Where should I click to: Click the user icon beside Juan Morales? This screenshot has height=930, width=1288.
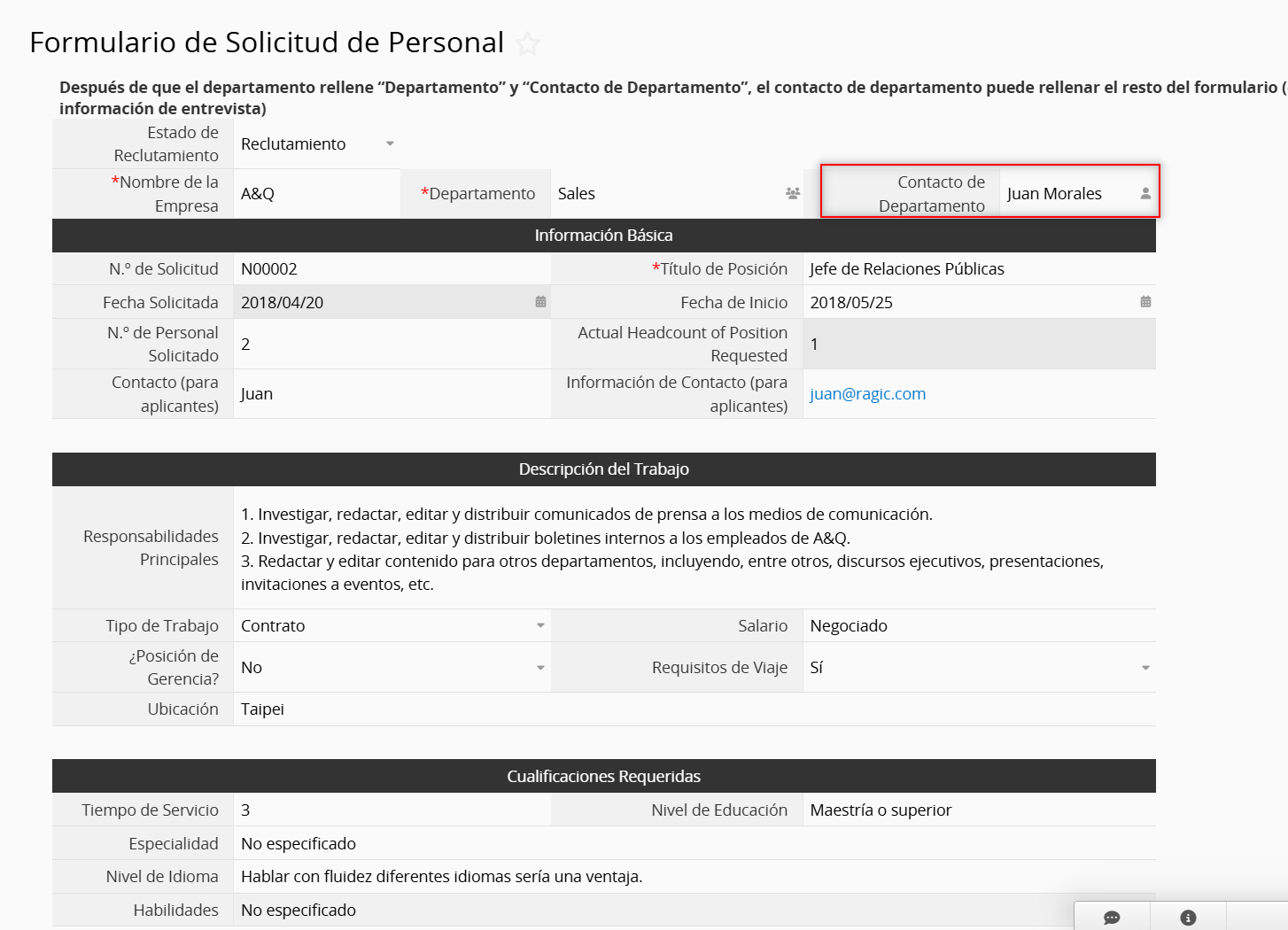[1144, 193]
